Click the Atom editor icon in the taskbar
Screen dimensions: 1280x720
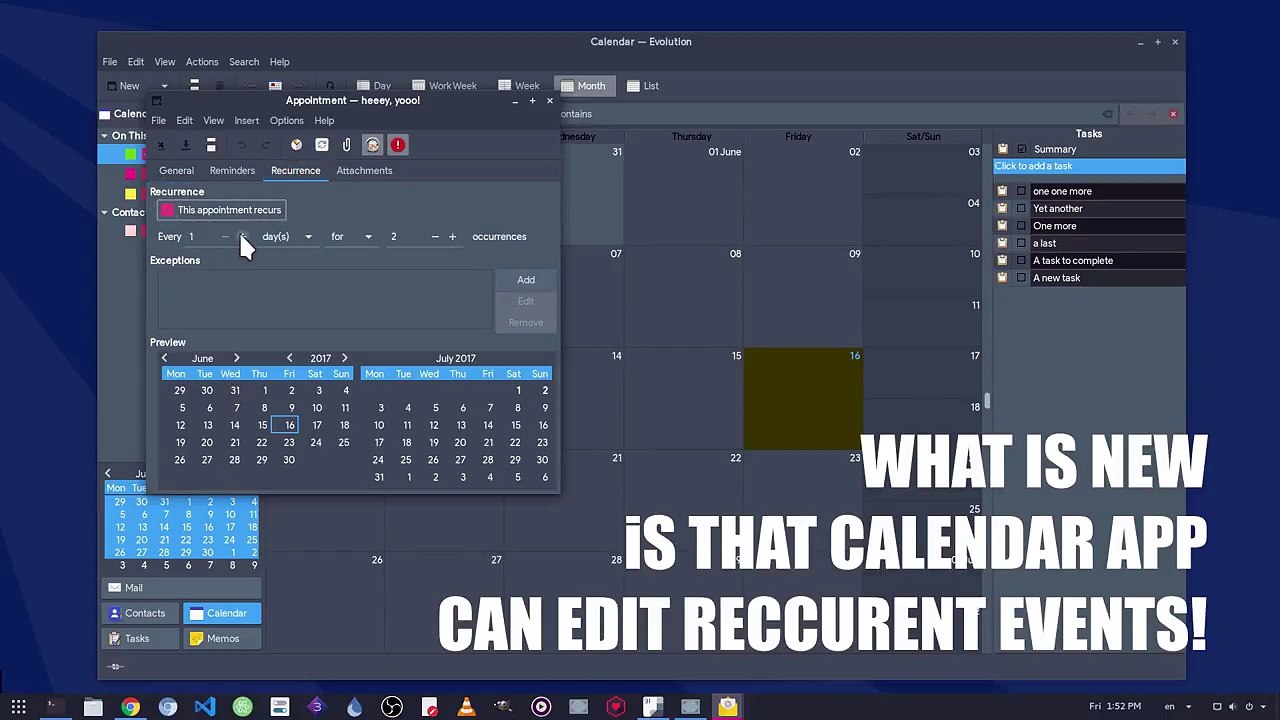[242, 707]
